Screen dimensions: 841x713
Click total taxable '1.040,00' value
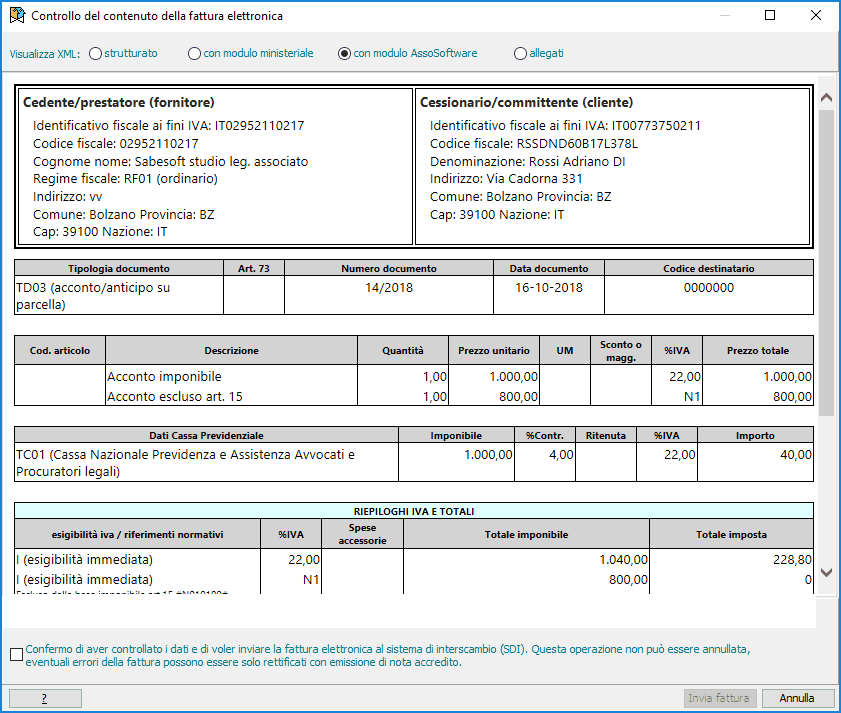(623, 560)
